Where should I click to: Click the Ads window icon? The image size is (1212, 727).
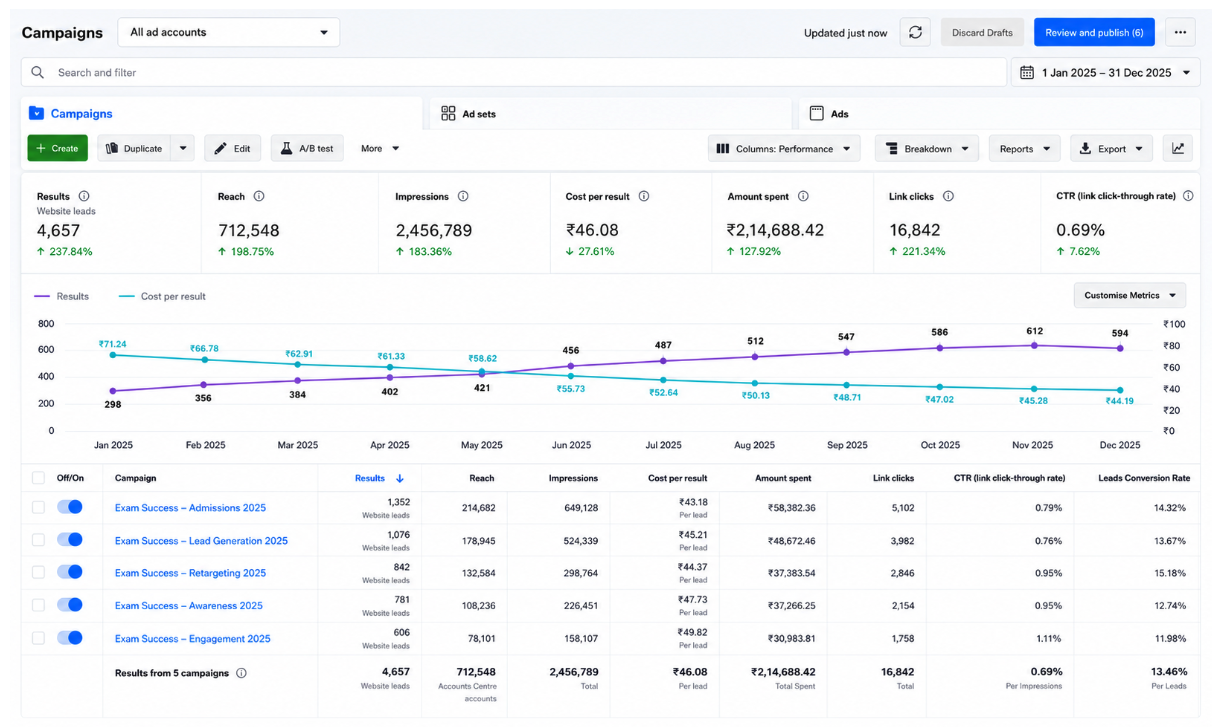click(817, 113)
